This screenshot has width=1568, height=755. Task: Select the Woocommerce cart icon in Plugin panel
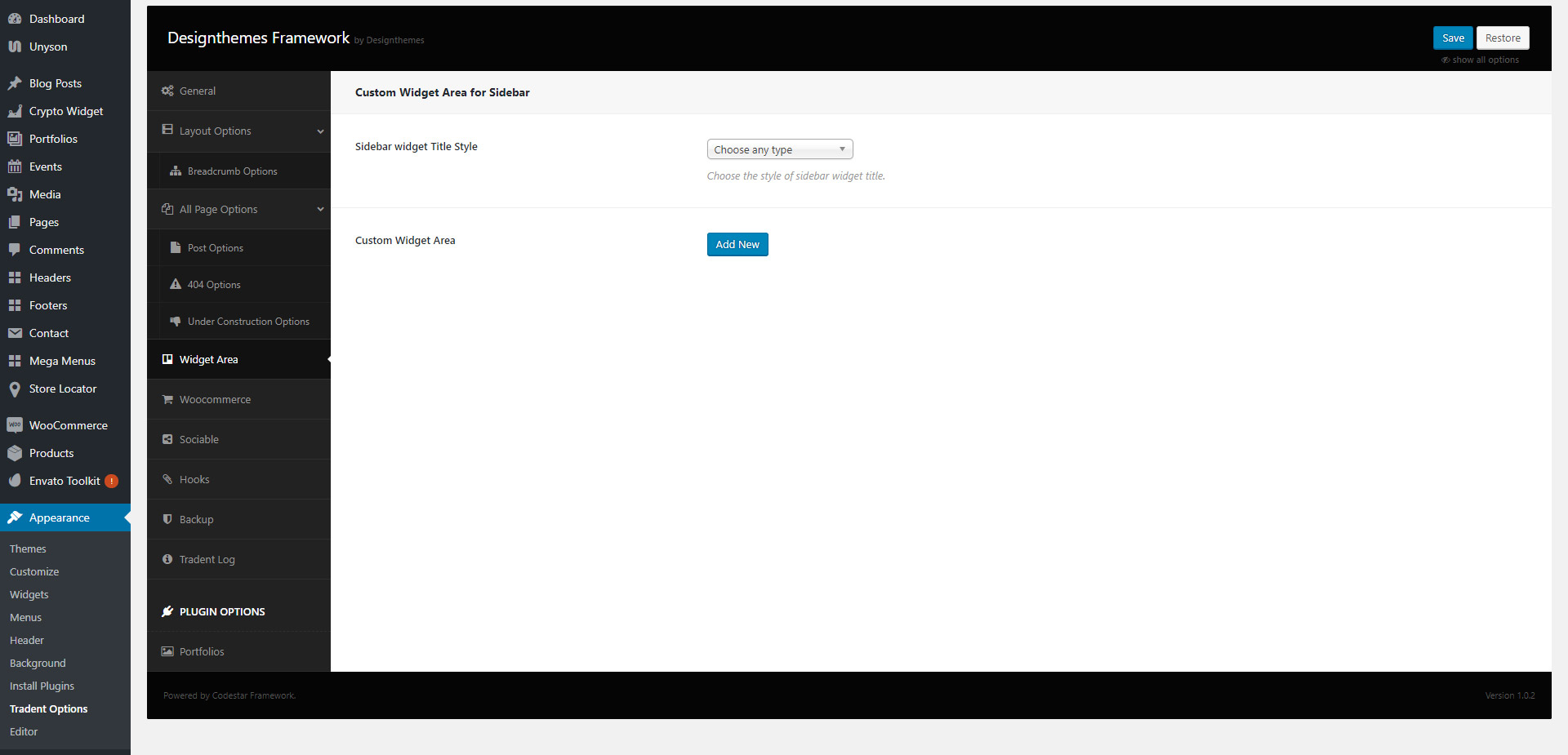168,399
